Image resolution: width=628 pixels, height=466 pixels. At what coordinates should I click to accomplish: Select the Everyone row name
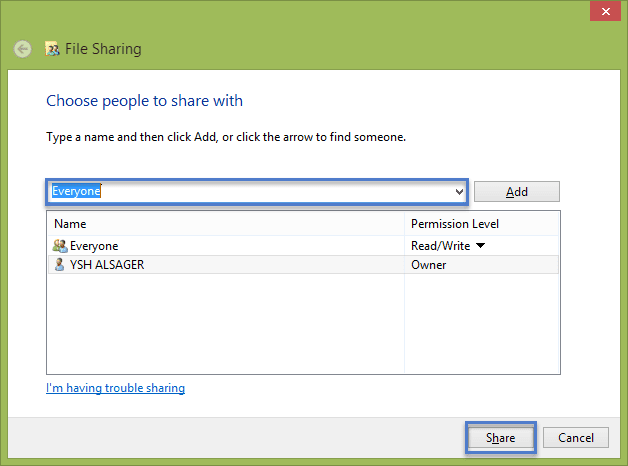(x=94, y=246)
